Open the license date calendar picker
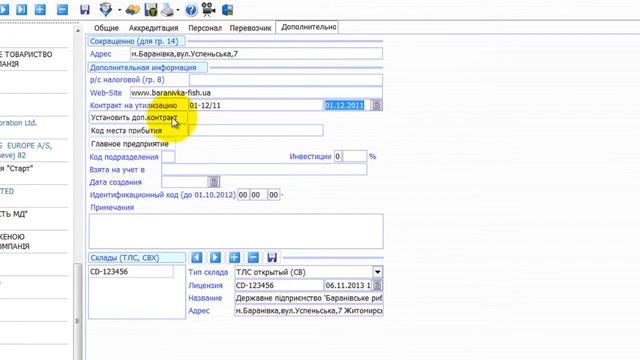The image size is (640, 360). click(377, 285)
